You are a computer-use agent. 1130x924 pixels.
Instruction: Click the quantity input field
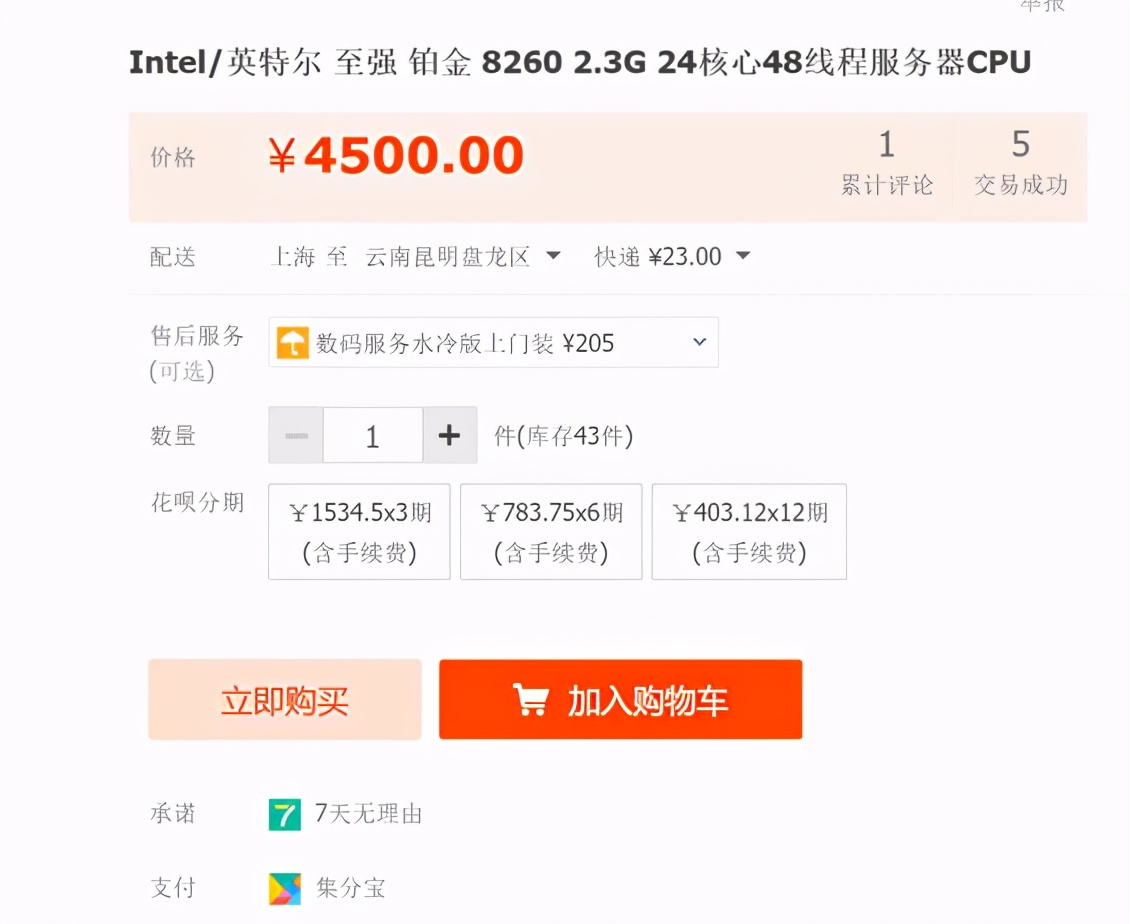coord(372,435)
